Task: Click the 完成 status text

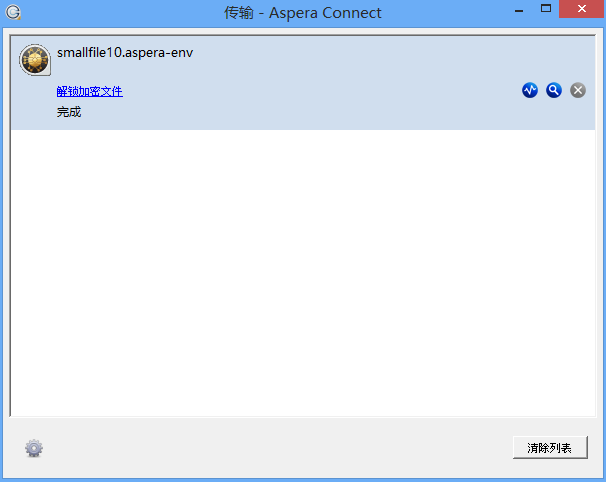Action: (69, 112)
